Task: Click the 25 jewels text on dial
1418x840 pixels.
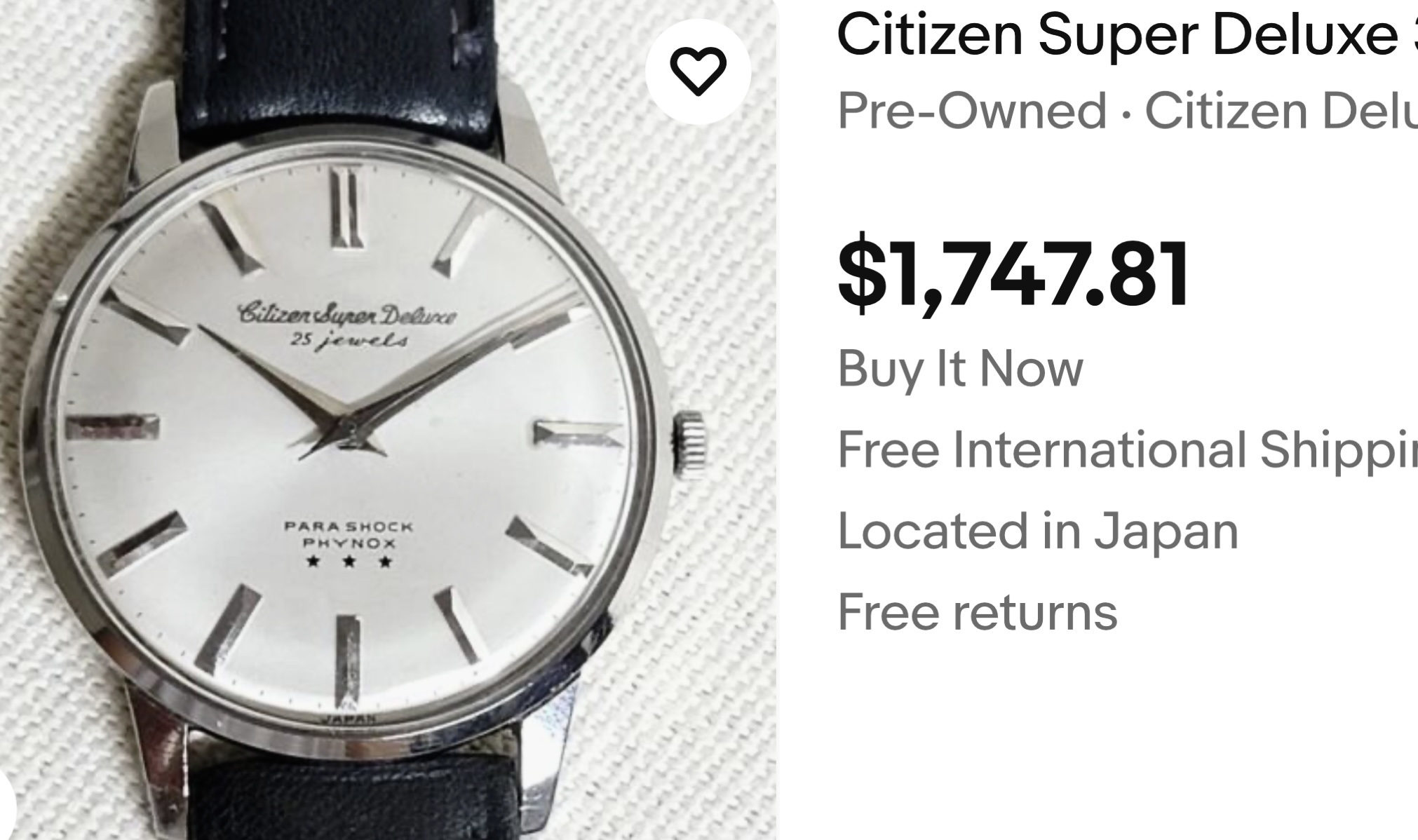Action: [349, 342]
